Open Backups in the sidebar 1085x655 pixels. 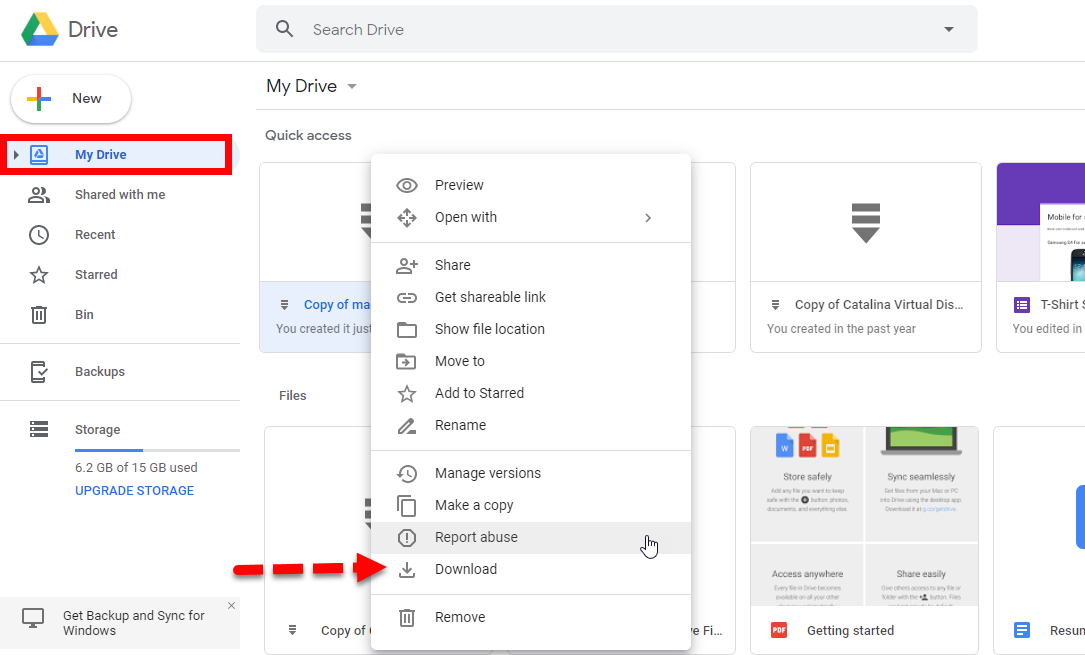point(99,372)
